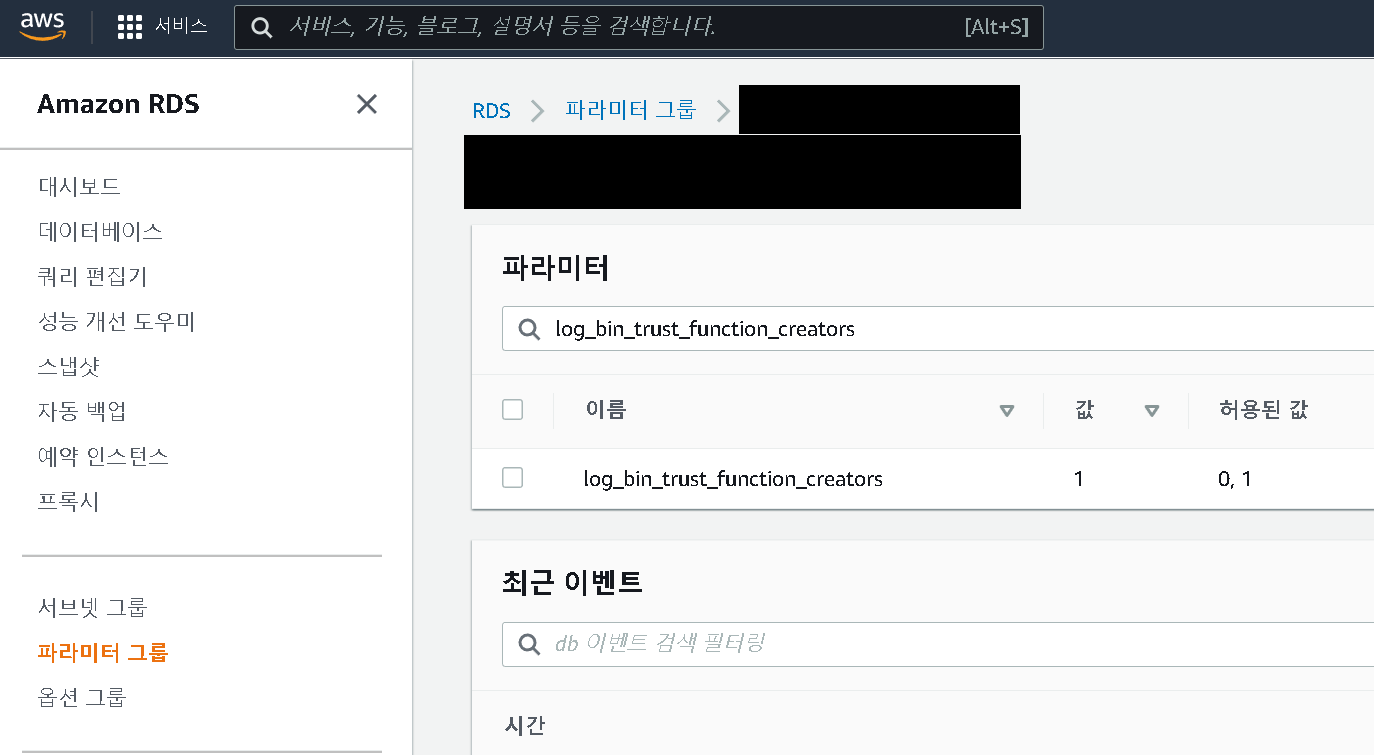Open 쿼리 편집기 in sidebar
This screenshot has height=755, width=1374.
pyautogui.click(x=92, y=276)
